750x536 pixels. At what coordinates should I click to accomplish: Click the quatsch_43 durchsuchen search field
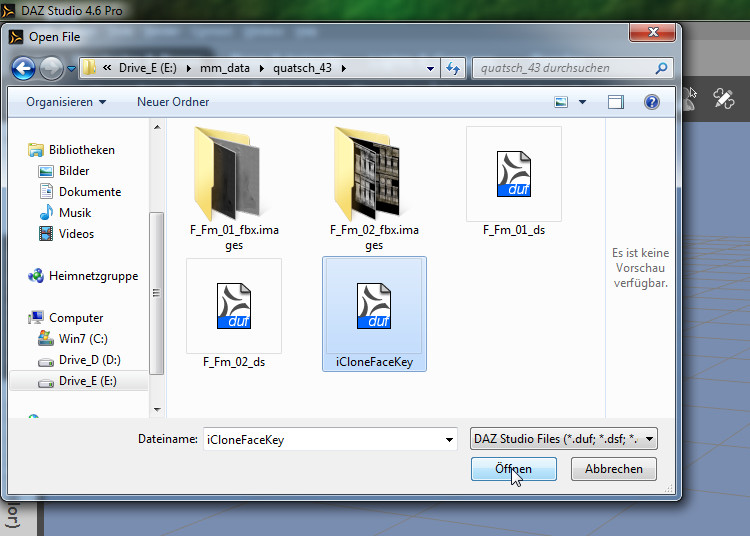click(573, 68)
